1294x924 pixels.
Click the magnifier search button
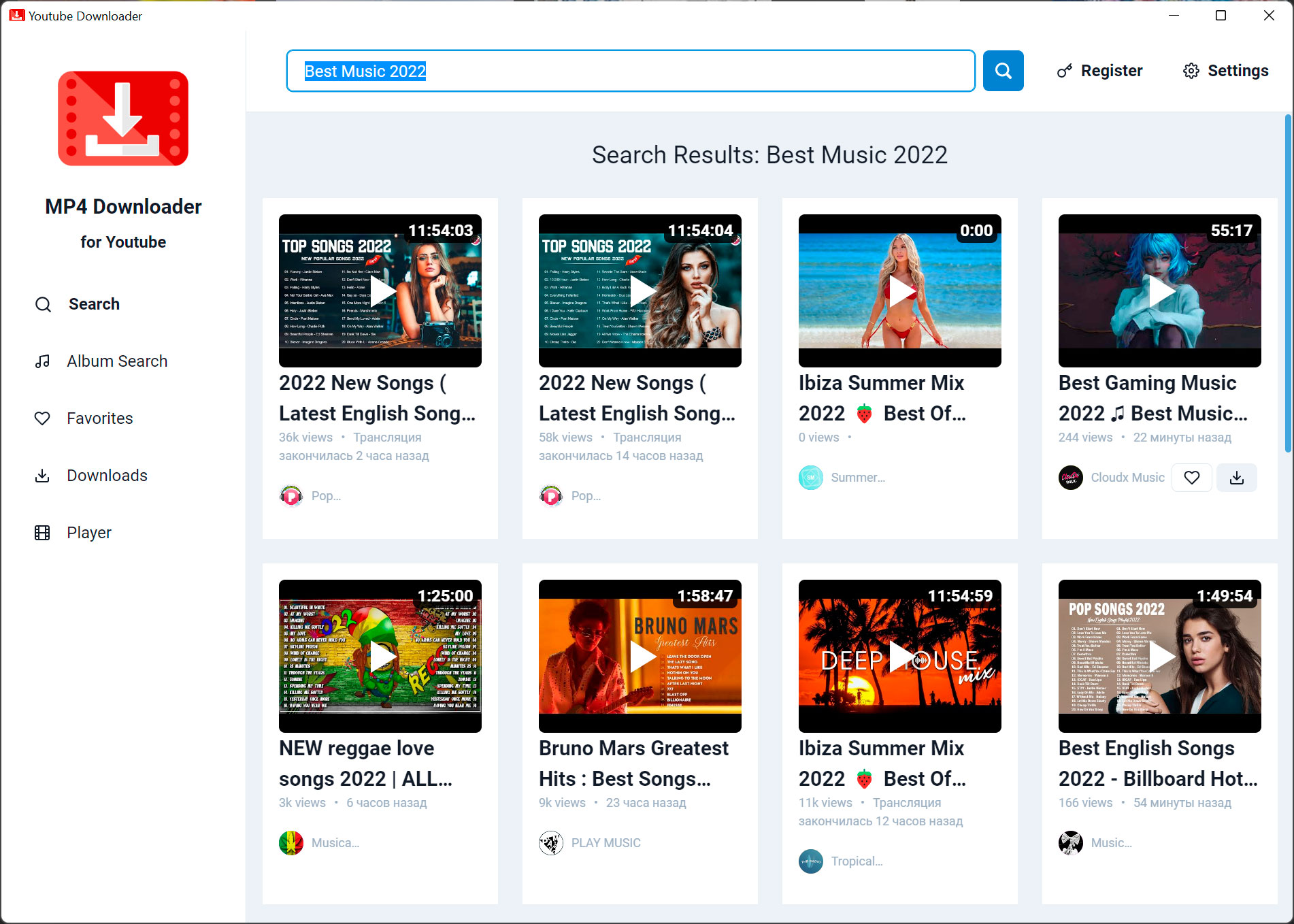pyautogui.click(x=1003, y=71)
